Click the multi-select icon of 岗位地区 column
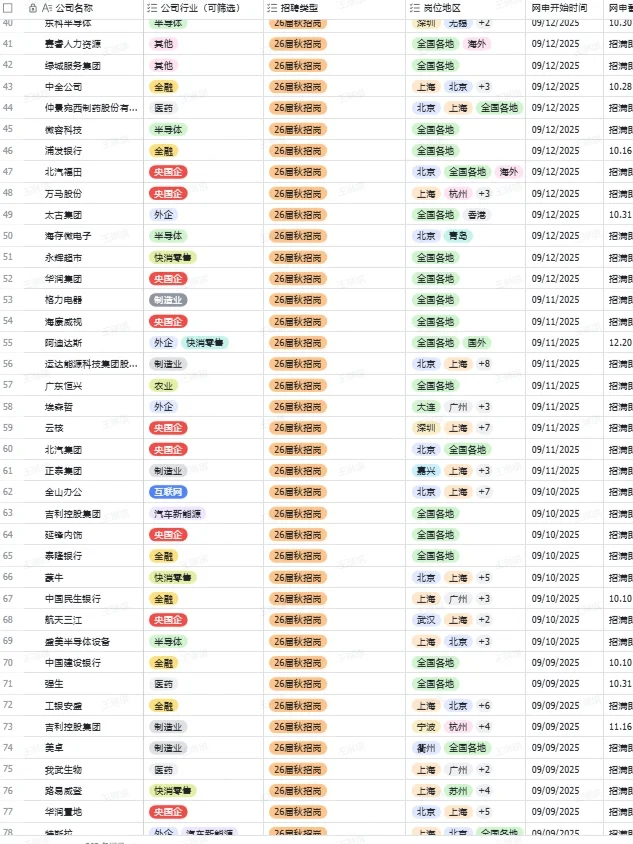This screenshot has width=633, height=844. 414,8
